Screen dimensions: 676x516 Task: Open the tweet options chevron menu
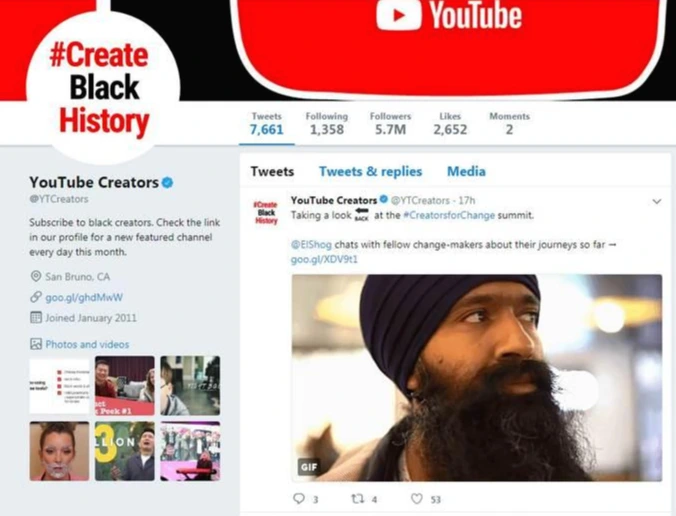coord(657,201)
